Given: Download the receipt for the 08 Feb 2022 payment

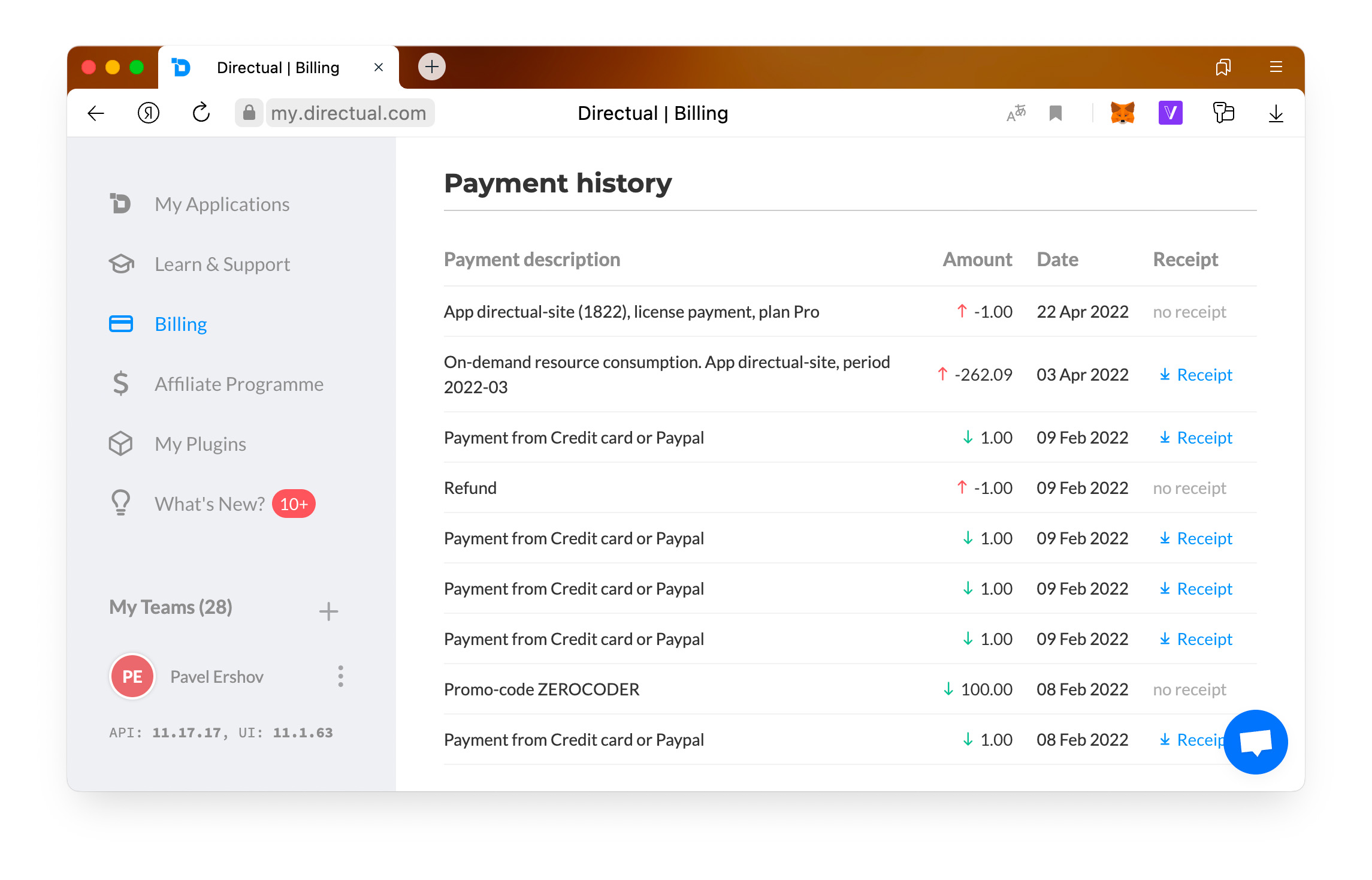Looking at the screenshot, I should [x=1192, y=740].
